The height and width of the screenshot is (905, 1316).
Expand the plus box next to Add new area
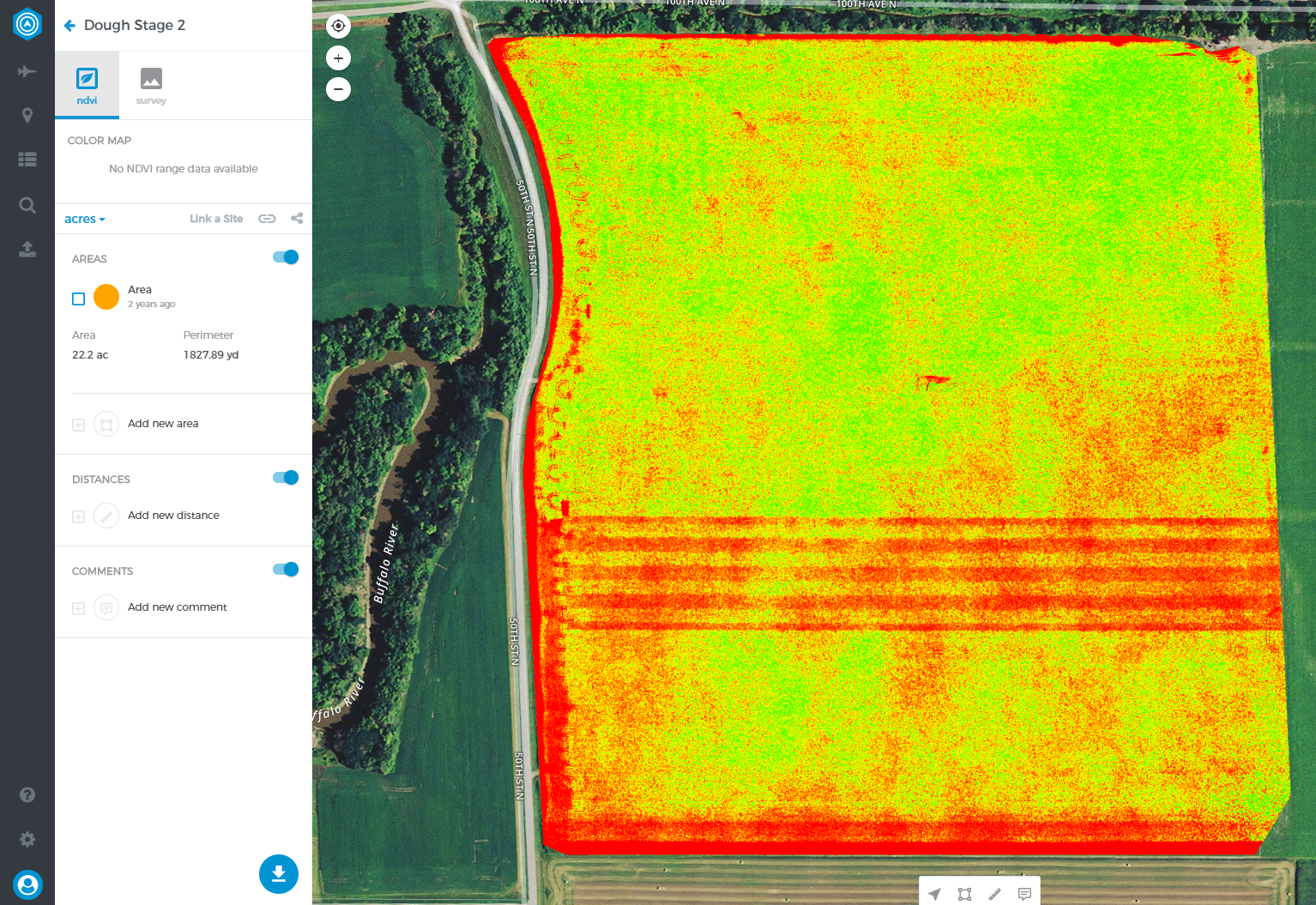tap(78, 425)
